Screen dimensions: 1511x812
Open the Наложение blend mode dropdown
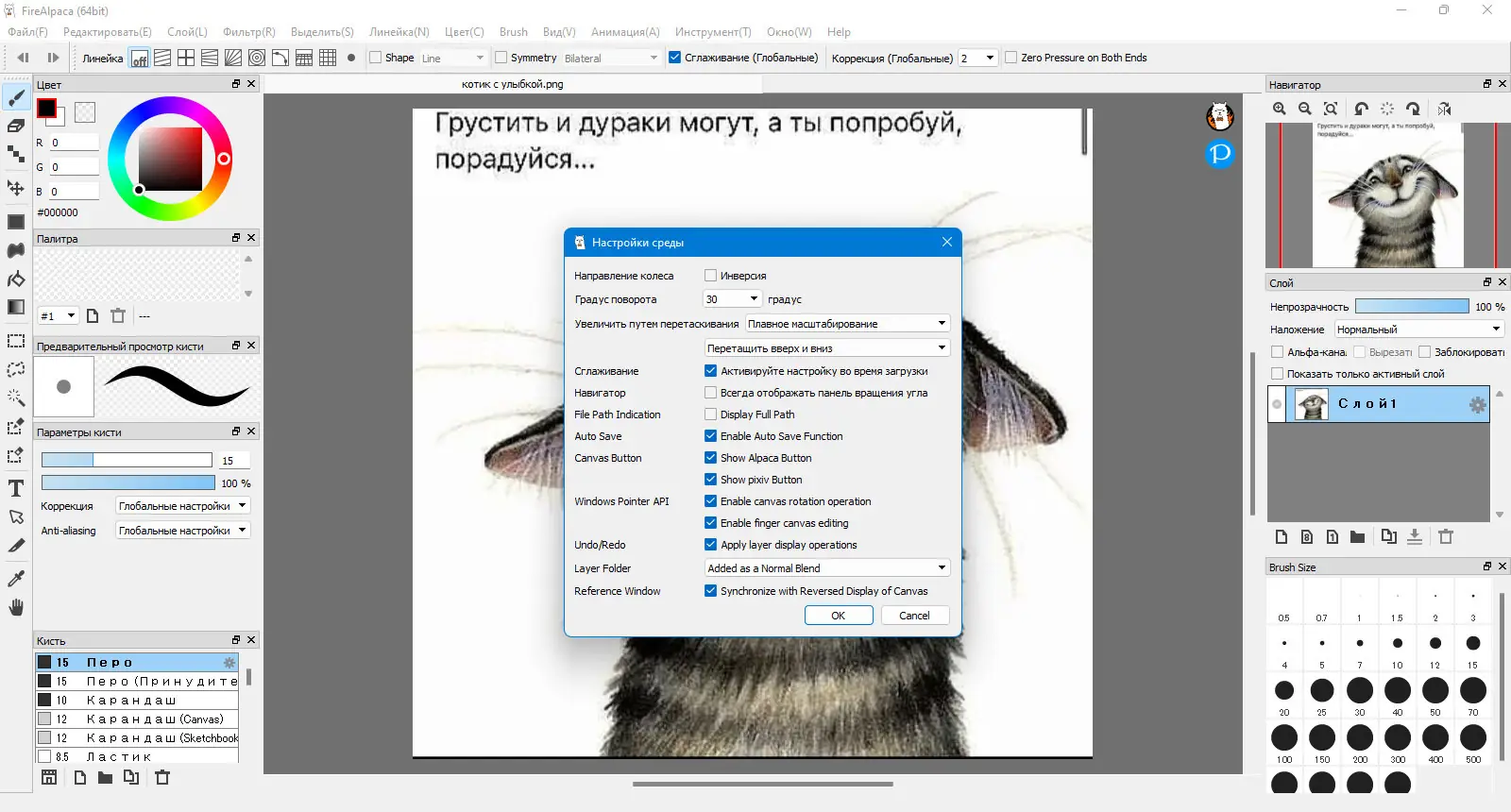(x=1418, y=330)
